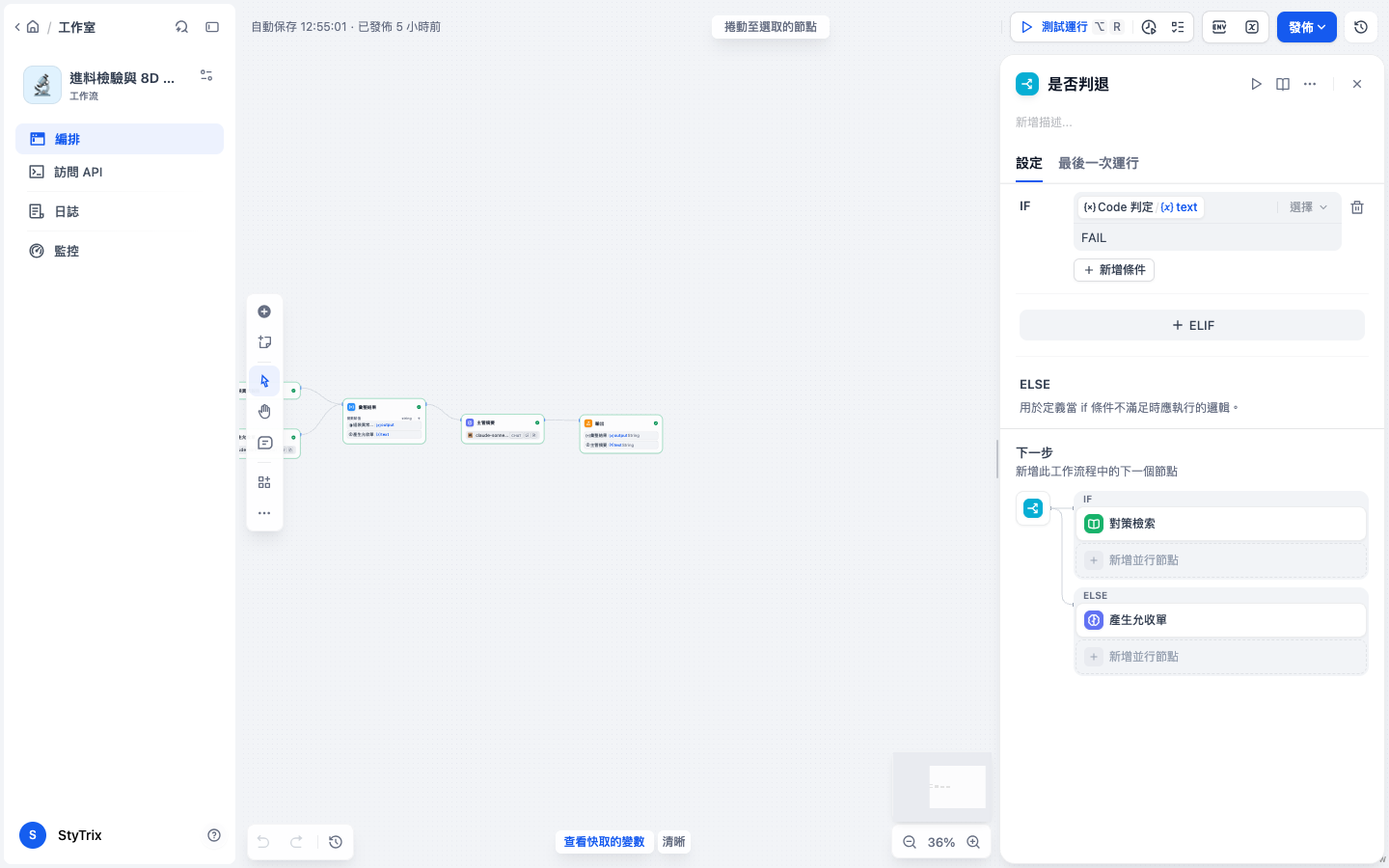The image size is (1389, 868).
Task: Open node help book icon
Action: [1283, 84]
